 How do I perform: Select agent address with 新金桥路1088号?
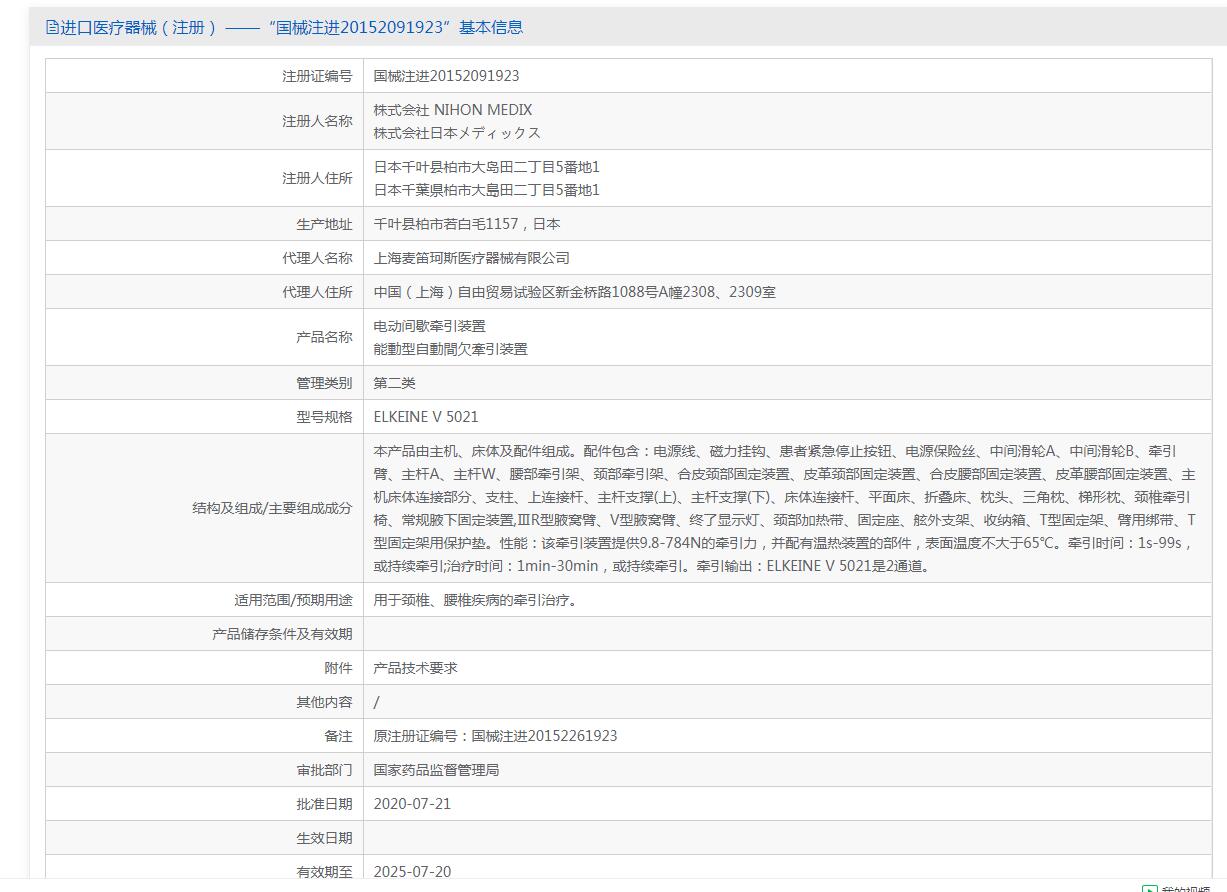574,292
